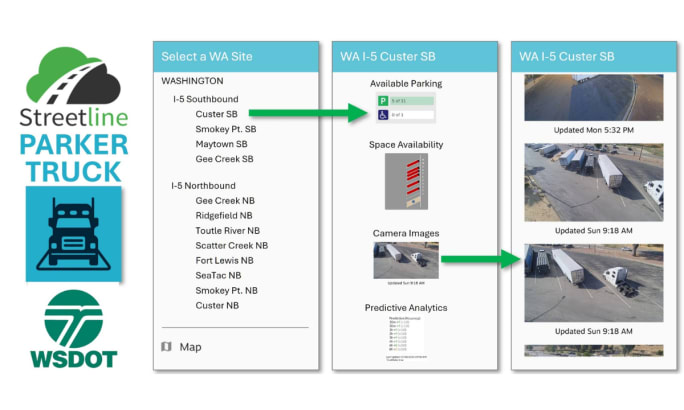Open the Predictive Analytics chart thumbnail
The image size is (684, 410).
406,338
